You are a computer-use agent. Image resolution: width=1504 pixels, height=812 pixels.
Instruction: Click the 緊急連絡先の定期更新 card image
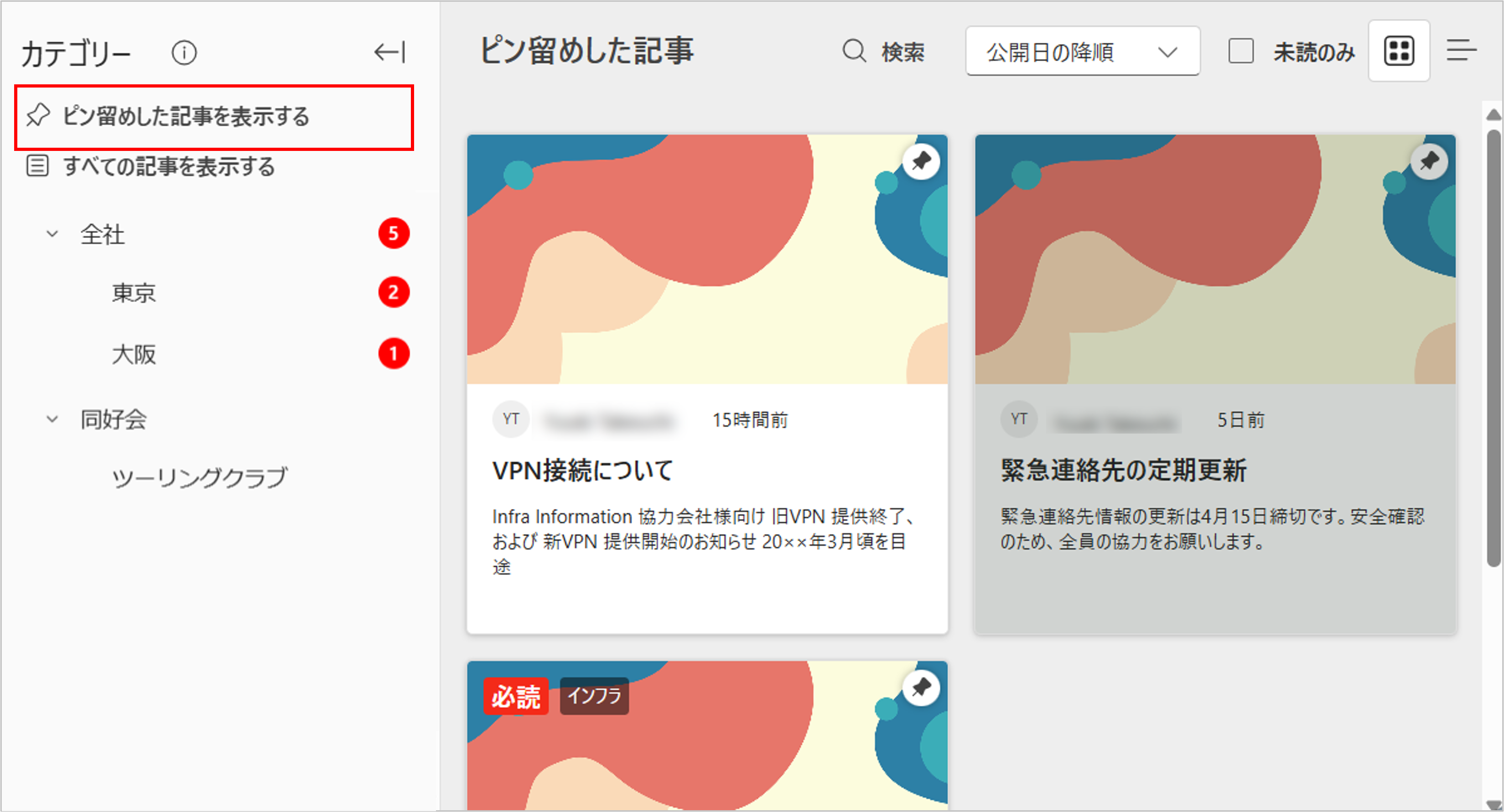[x=1215, y=259]
